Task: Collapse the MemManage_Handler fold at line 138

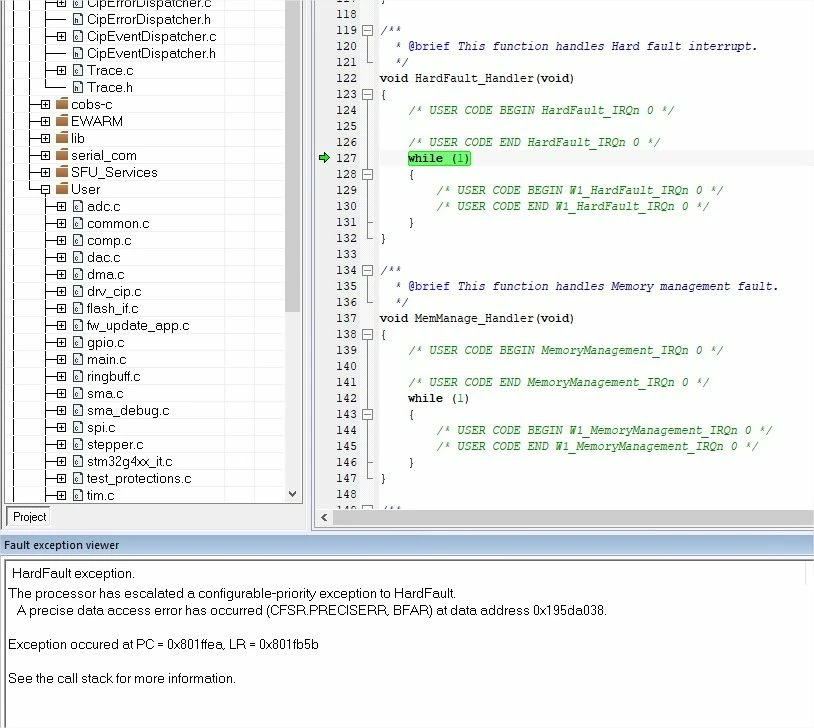Action: pyautogui.click(x=367, y=334)
